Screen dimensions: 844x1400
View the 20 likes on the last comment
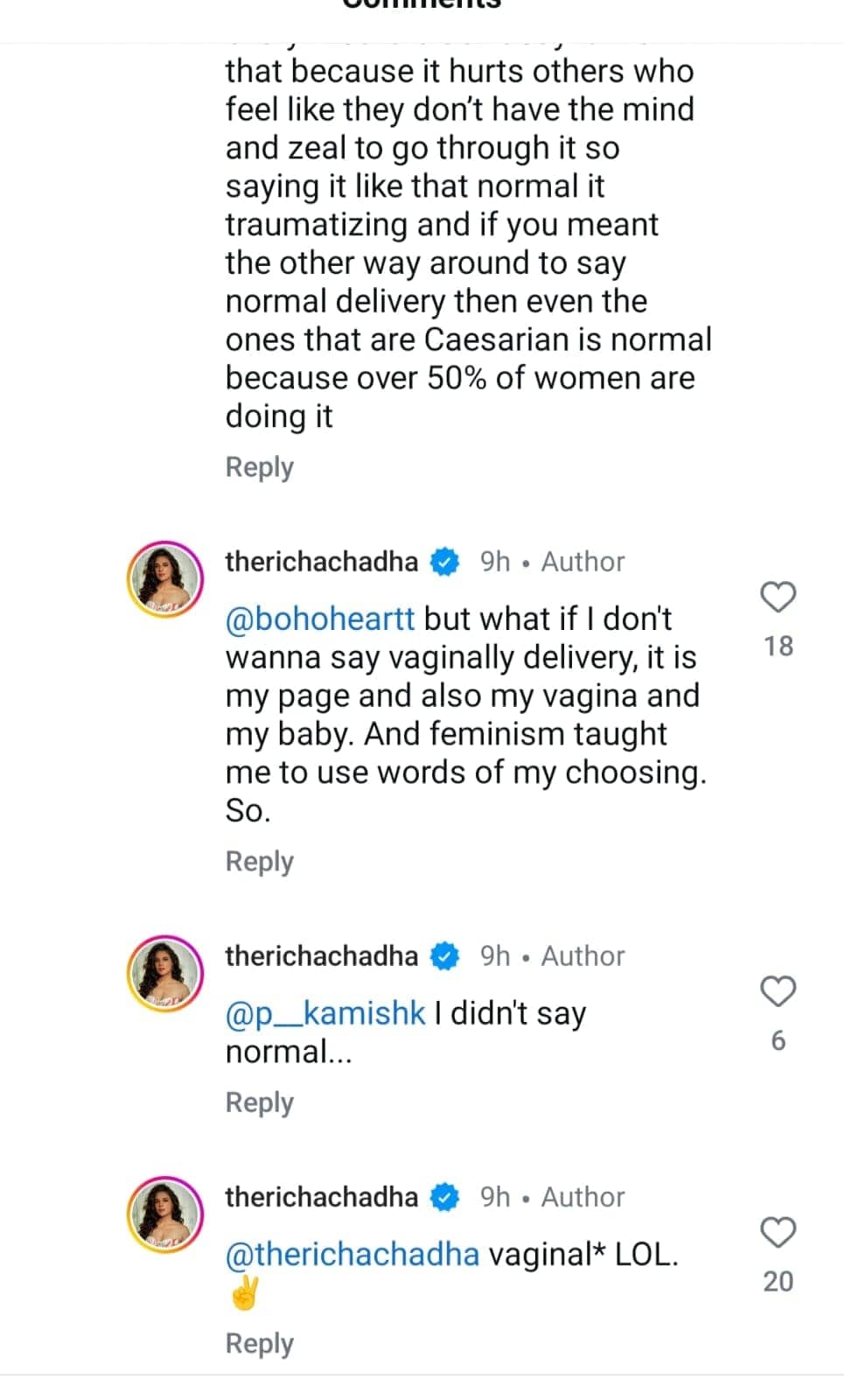click(778, 1282)
